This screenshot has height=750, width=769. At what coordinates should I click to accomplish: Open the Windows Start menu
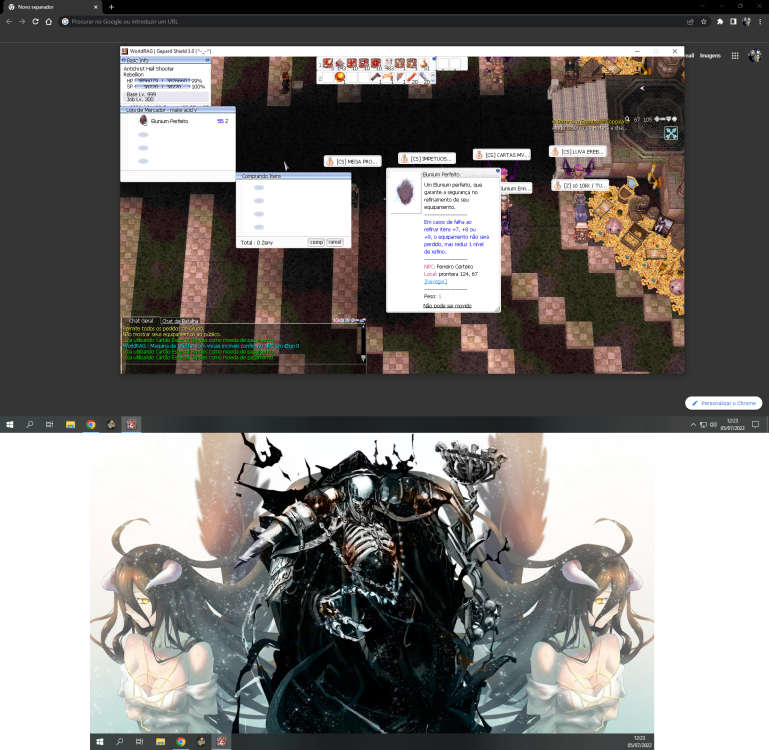[x=9, y=424]
